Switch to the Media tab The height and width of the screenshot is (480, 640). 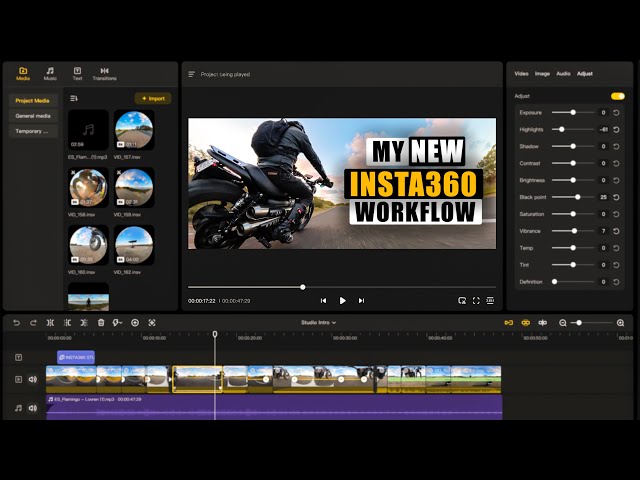(23, 74)
